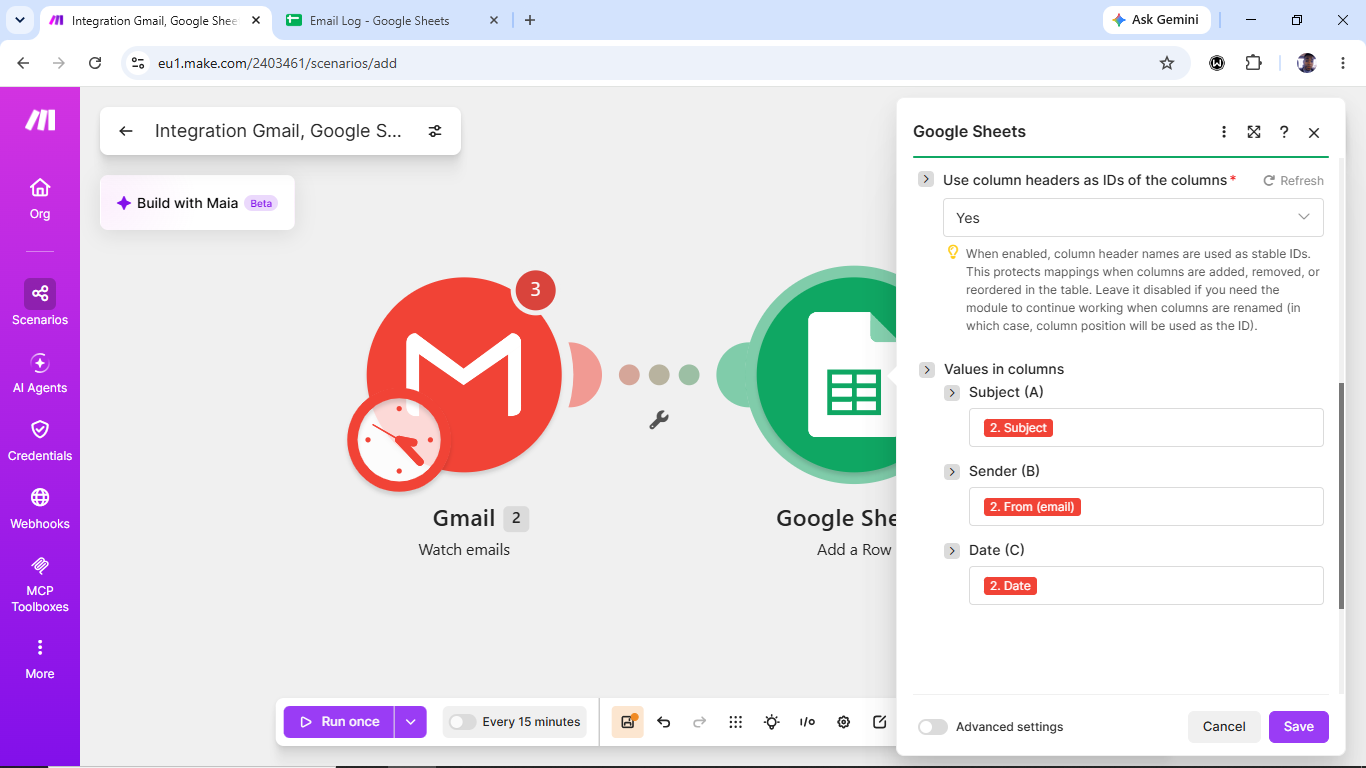
Task: Reload the page in Chrome
Action: click(x=95, y=63)
